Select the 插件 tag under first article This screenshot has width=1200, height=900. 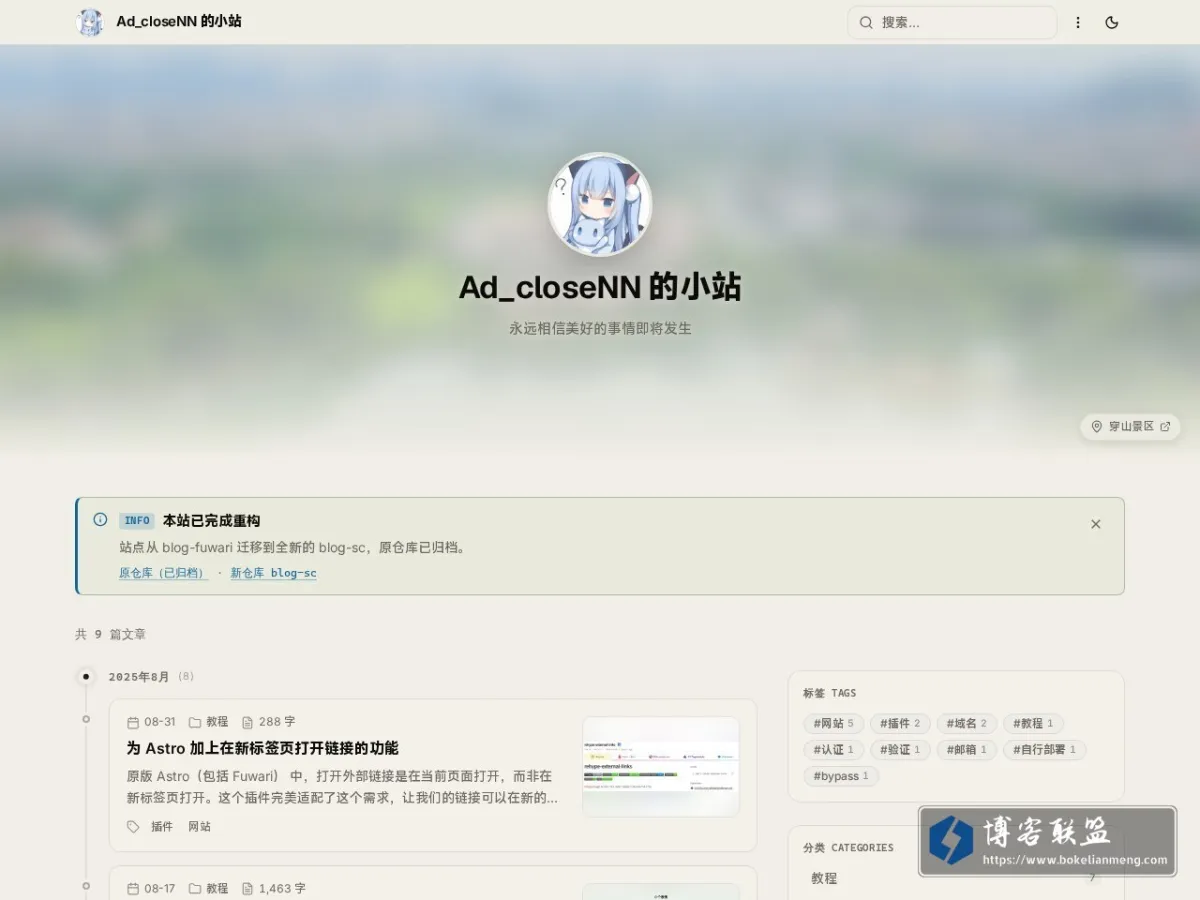(x=162, y=827)
